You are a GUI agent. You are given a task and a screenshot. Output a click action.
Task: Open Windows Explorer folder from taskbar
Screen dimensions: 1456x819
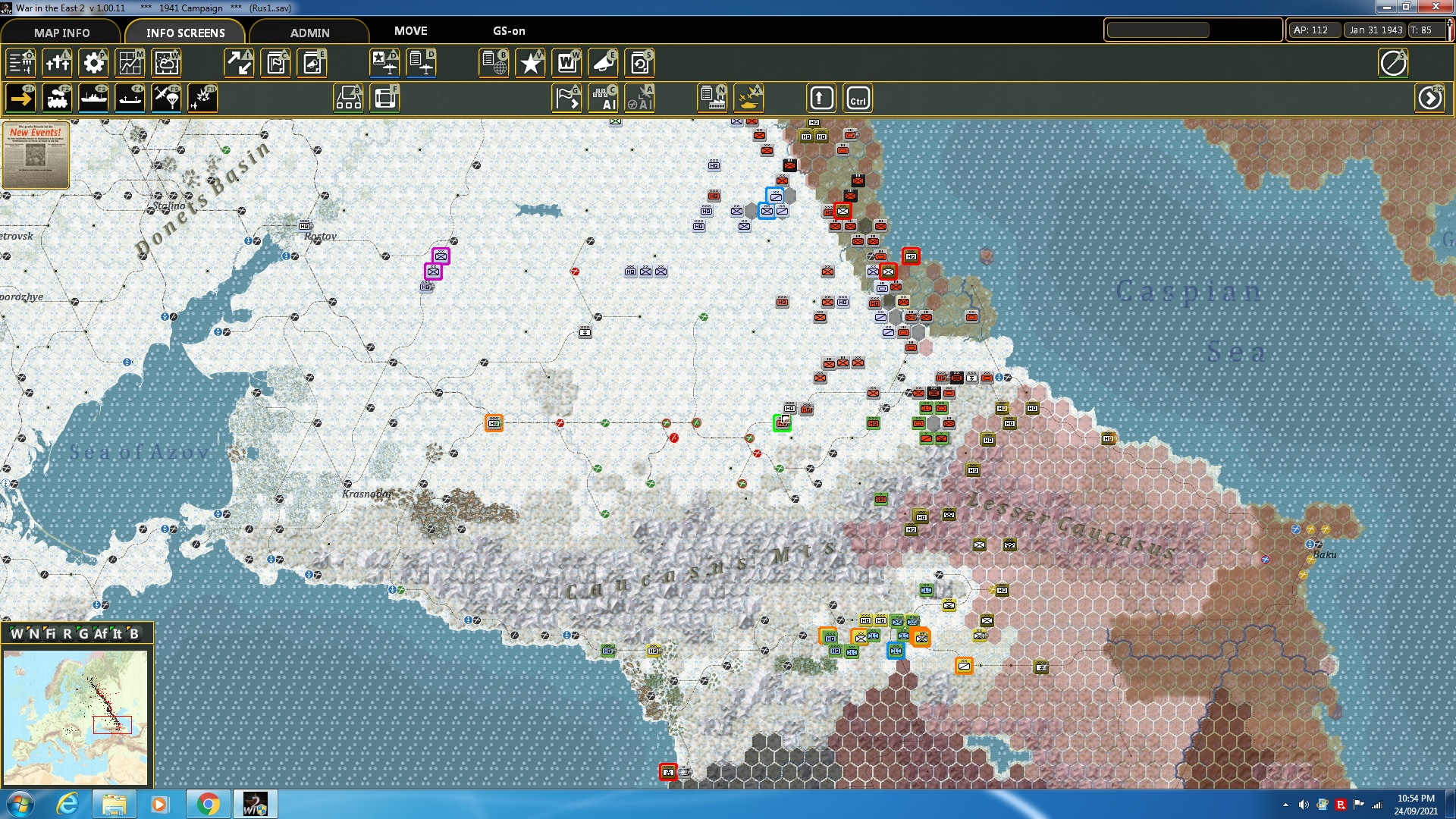pyautogui.click(x=114, y=804)
